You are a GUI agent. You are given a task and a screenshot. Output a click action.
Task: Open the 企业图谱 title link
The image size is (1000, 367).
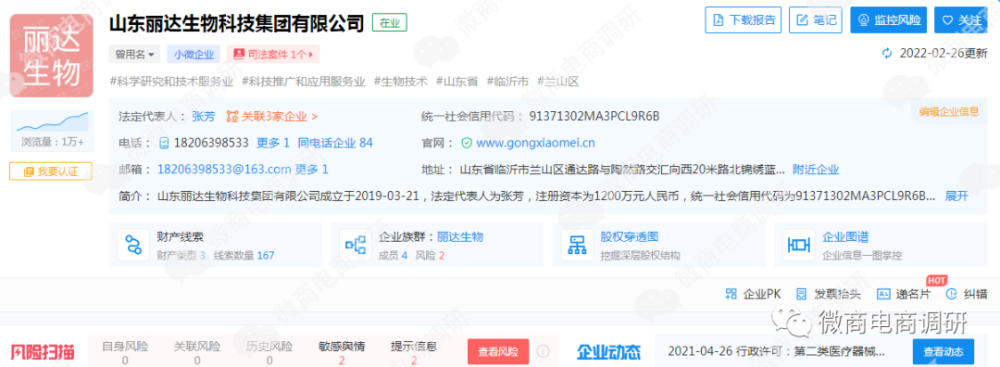845,237
